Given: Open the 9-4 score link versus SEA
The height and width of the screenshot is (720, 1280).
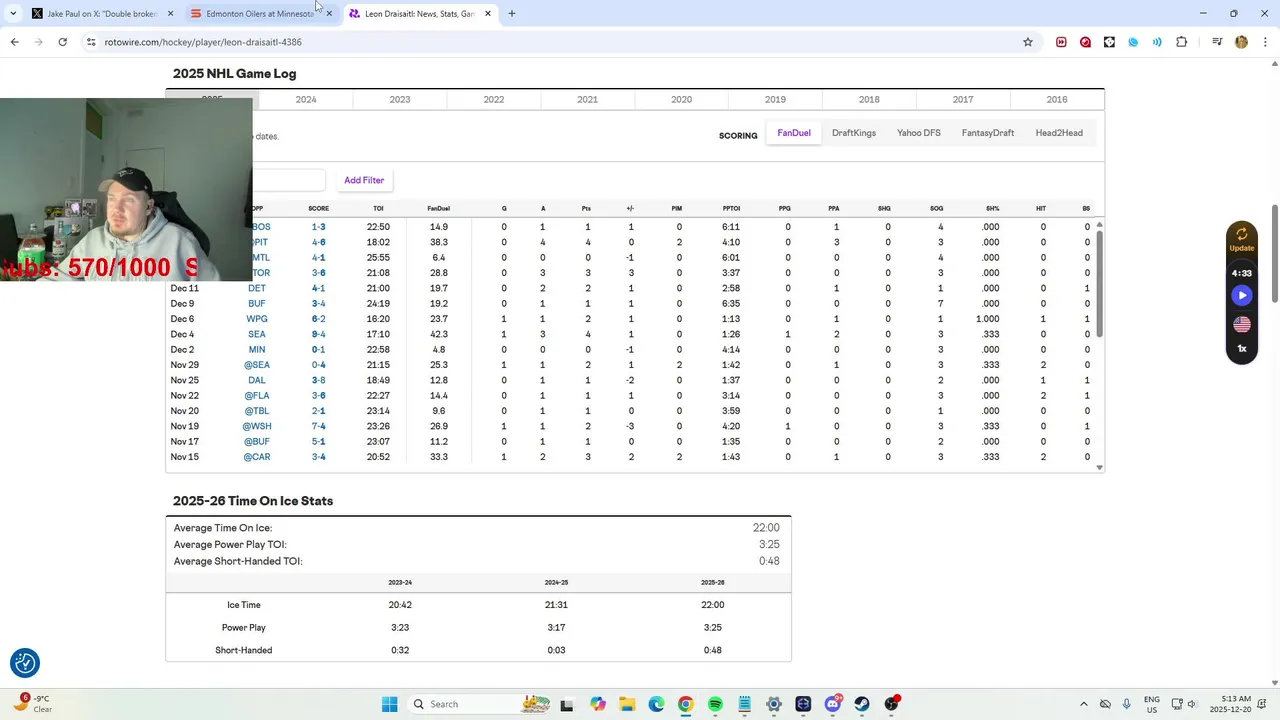Looking at the screenshot, I should coord(318,334).
